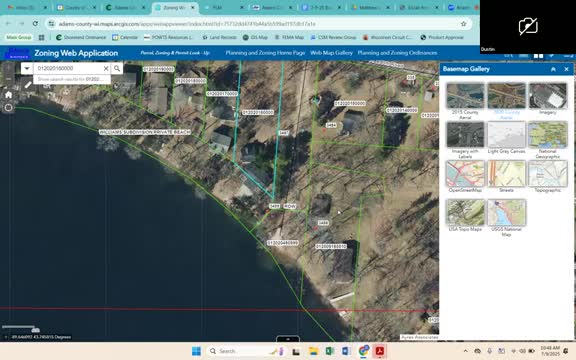Close the Basemap Gallery panel
The image size is (576, 360).
pyautogui.click(x=566, y=69)
